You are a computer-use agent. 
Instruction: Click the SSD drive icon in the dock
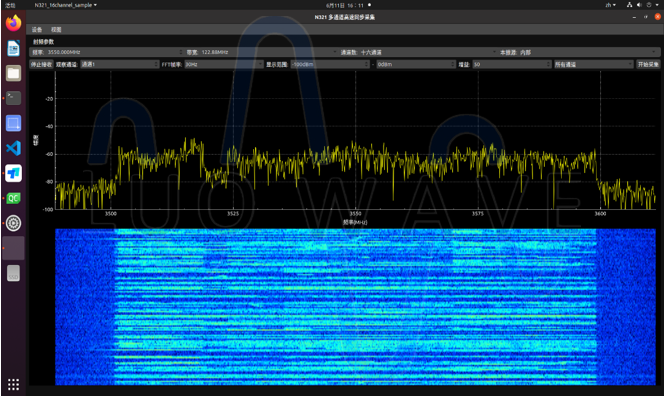(14, 274)
